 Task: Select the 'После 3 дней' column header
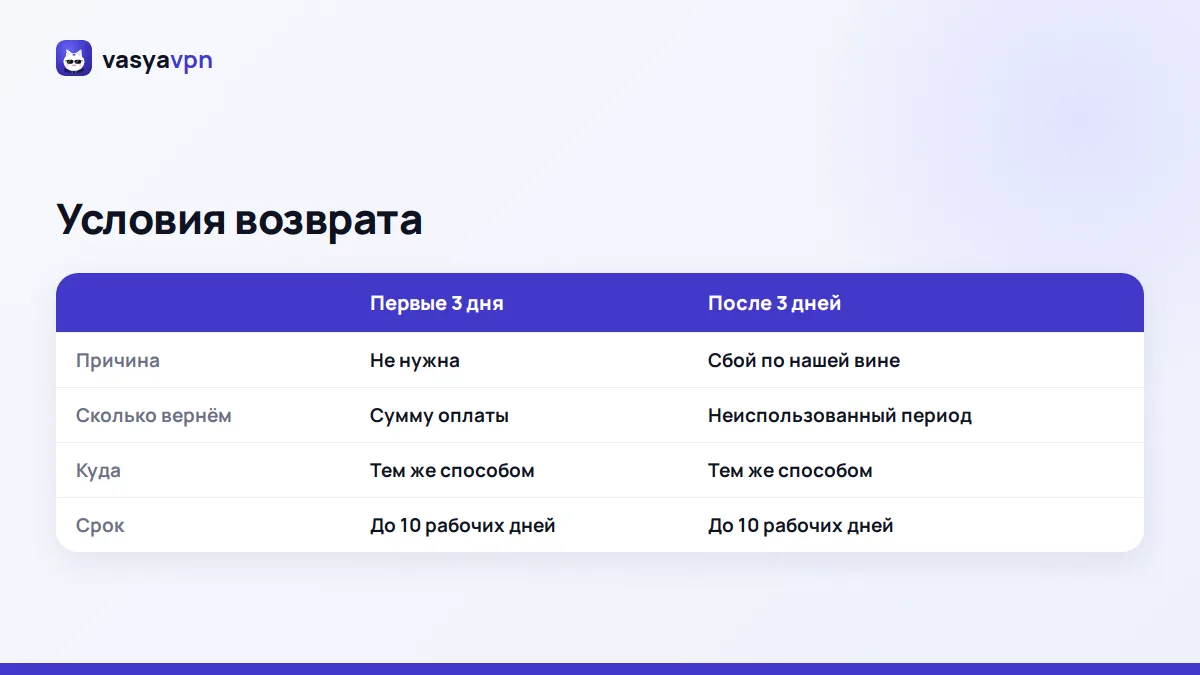click(775, 303)
